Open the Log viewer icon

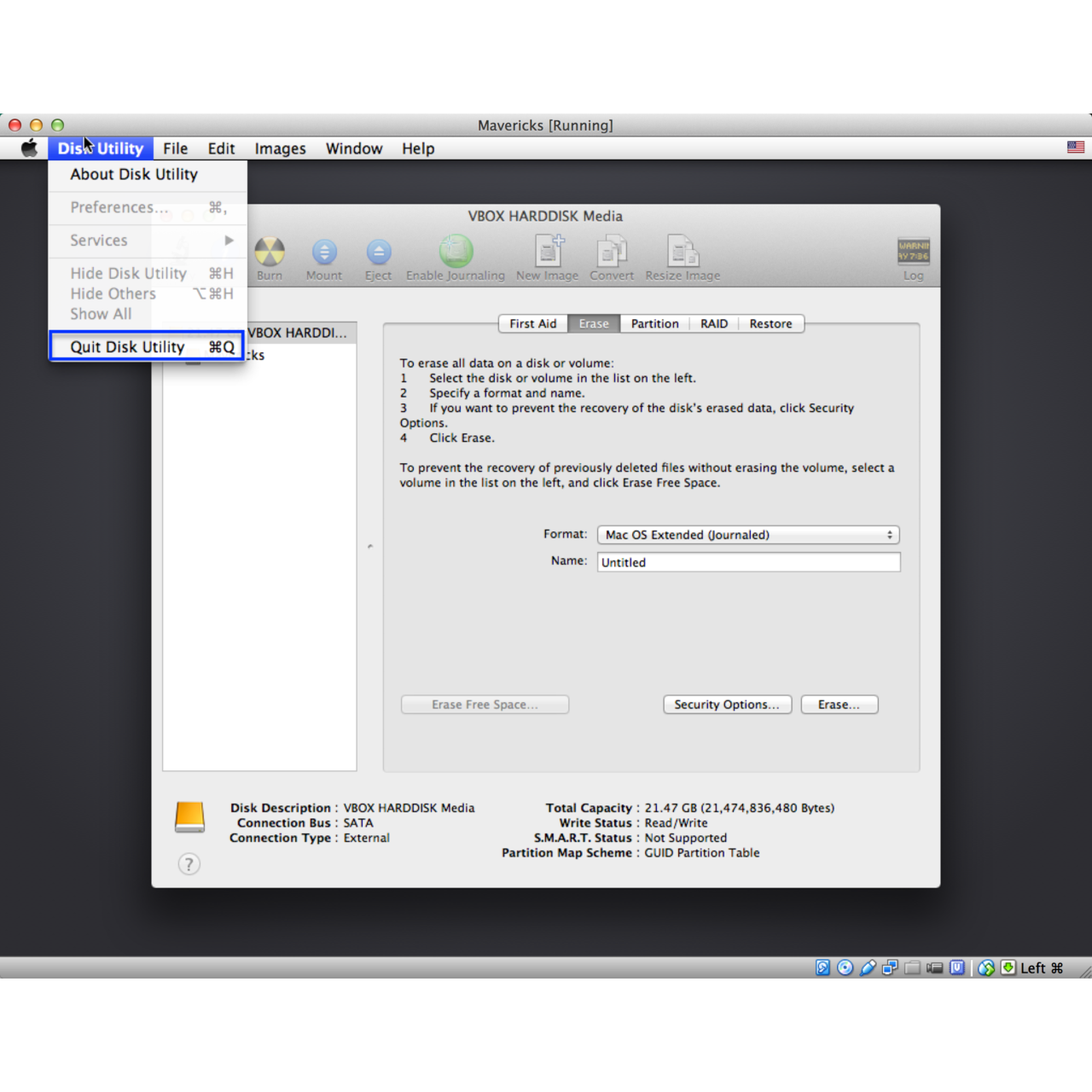(913, 253)
